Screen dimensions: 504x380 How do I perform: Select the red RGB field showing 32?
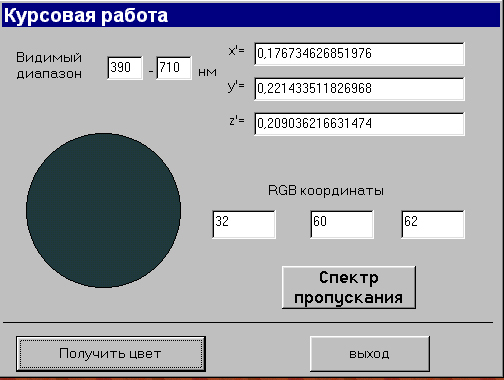[x=244, y=224]
